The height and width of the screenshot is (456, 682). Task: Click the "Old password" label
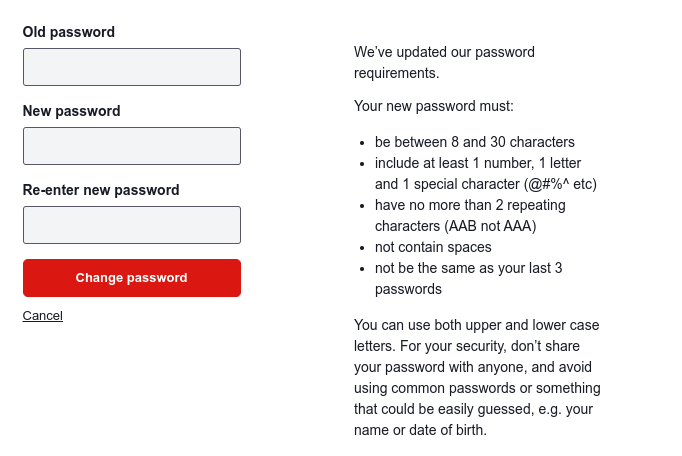pyautogui.click(x=69, y=32)
